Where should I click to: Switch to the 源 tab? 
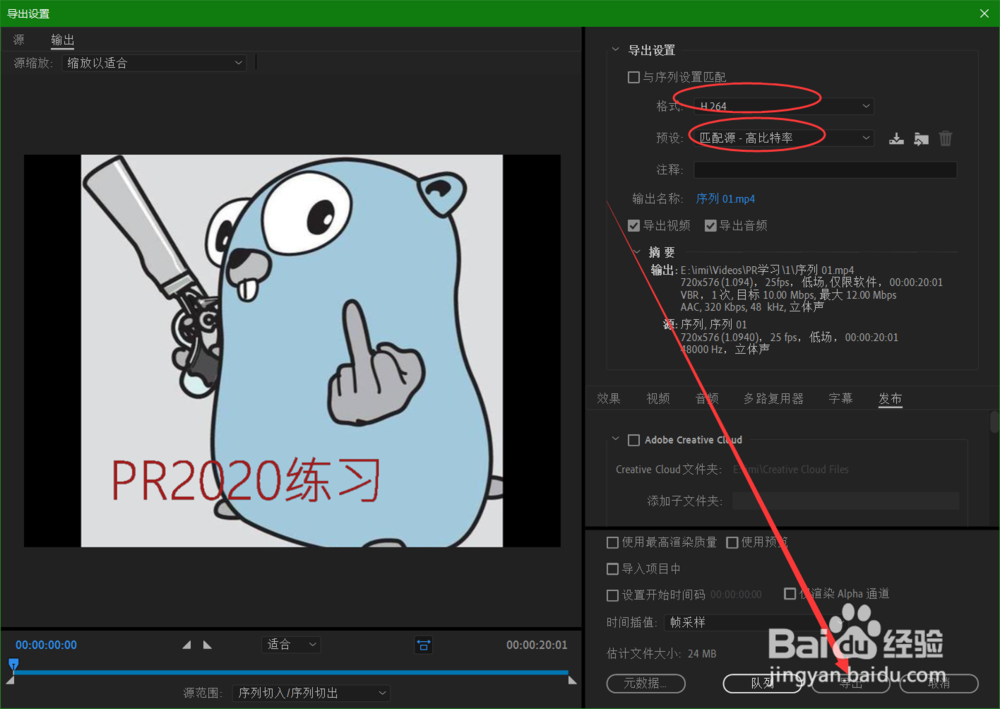(19, 40)
